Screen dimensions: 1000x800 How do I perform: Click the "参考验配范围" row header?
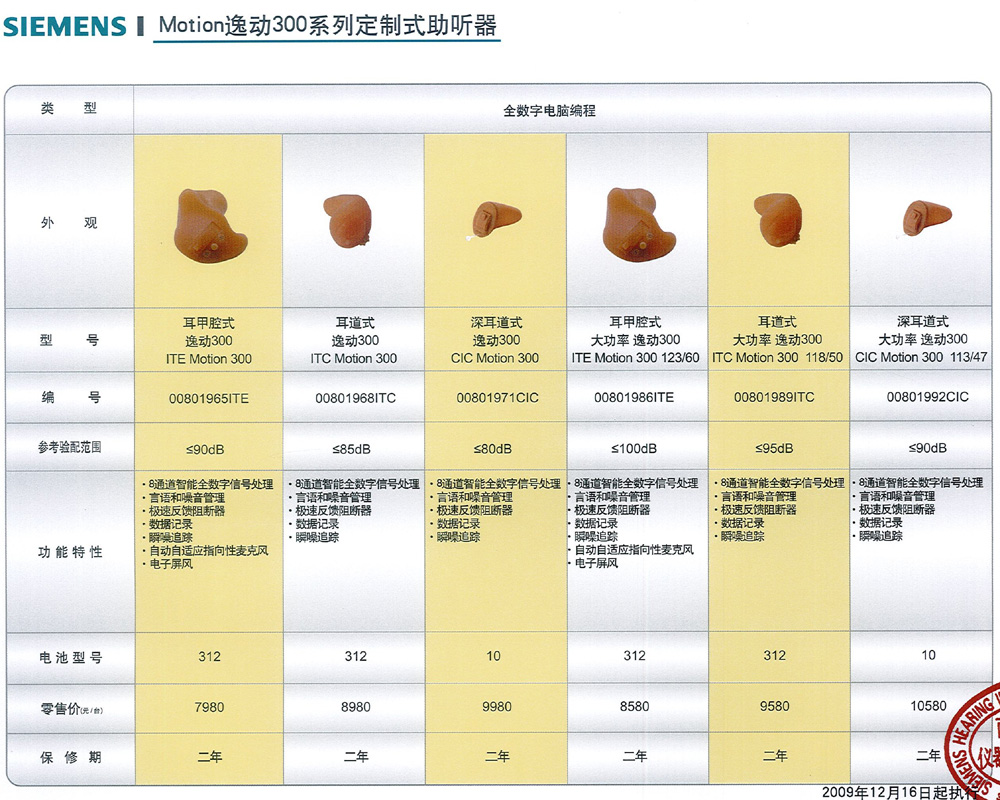69,447
